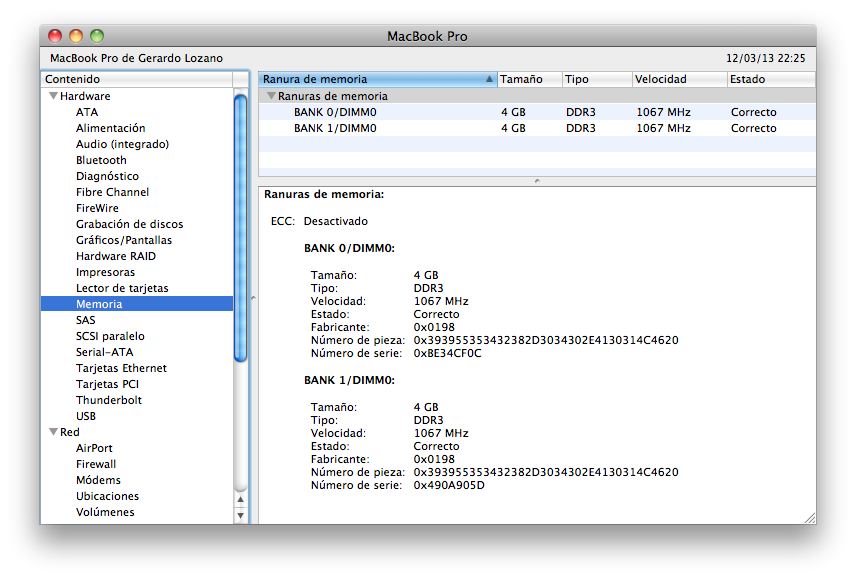
Task: Click BANK 0 serial number 0xBE34CF0C
Action: pos(448,354)
